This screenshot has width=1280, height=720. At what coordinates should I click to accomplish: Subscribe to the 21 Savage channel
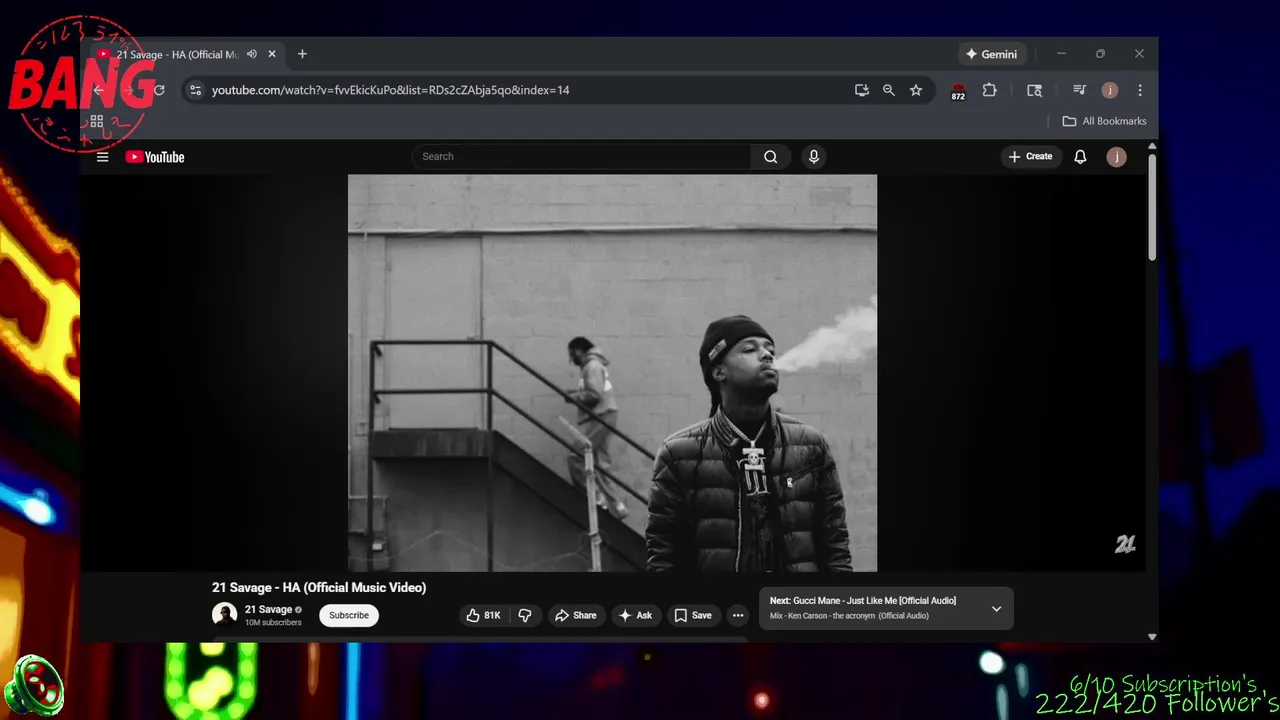click(x=349, y=616)
